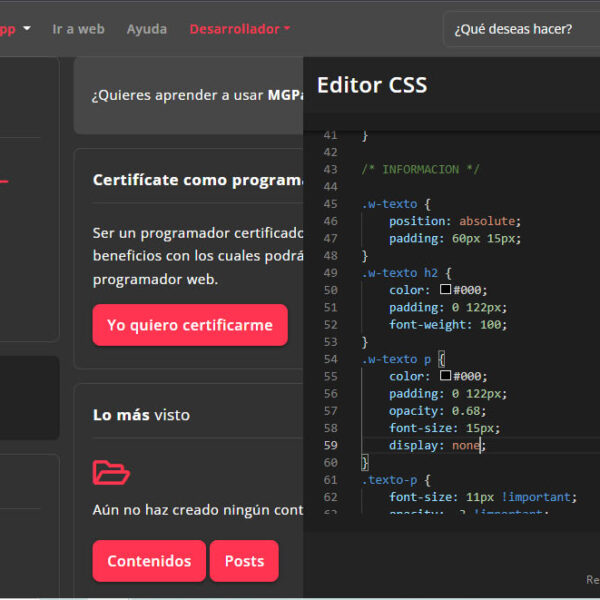Click line number 54 in the gutter
Image resolution: width=600 pixels, height=600 pixels.
point(331,359)
